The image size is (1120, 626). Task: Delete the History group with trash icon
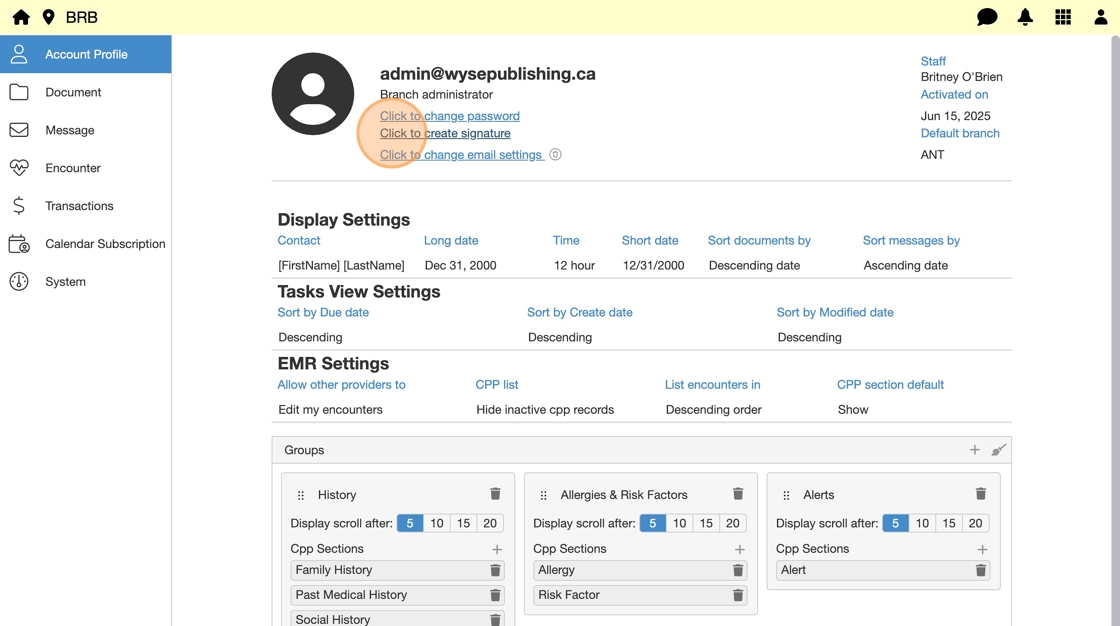coord(495,494)
